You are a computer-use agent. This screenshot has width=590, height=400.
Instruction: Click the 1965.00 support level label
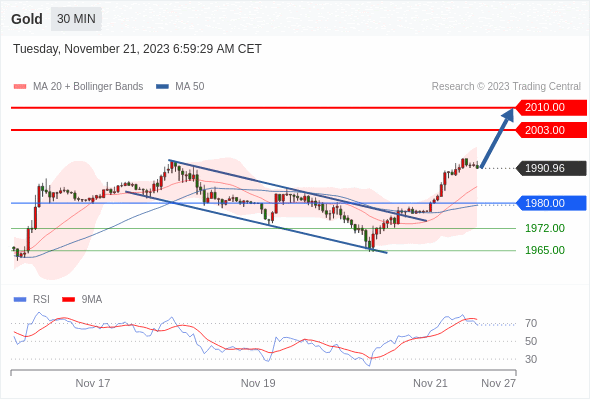tap(545, 250)
